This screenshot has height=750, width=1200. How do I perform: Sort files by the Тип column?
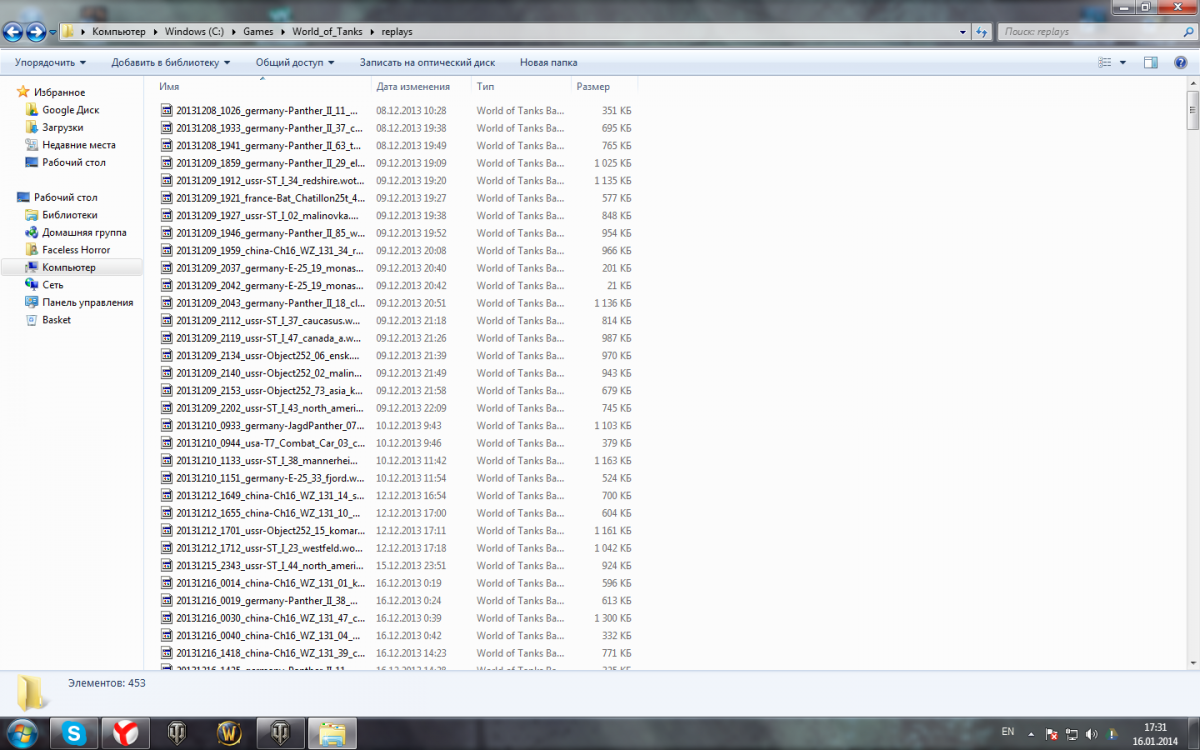521,87
